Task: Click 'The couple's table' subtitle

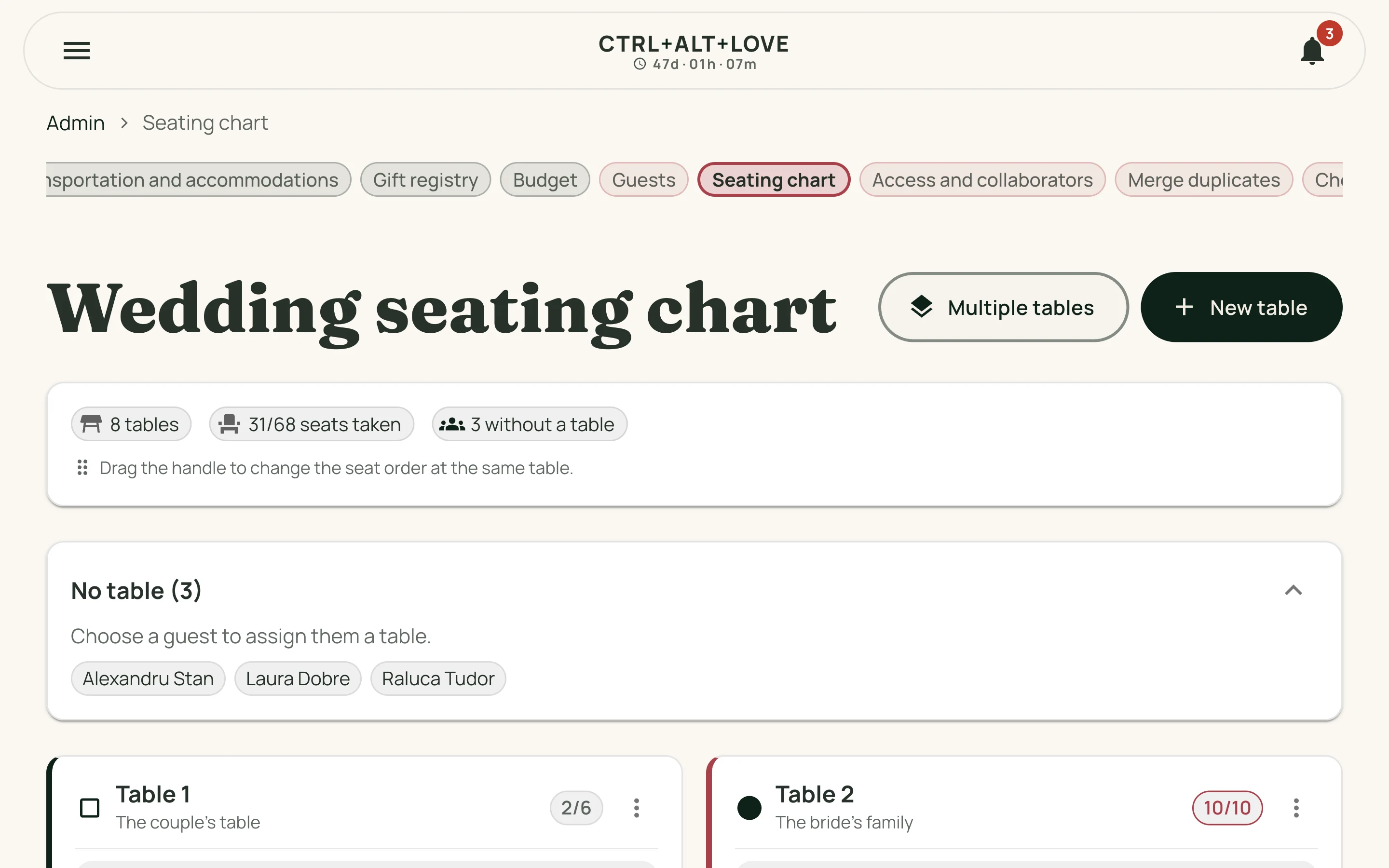Action: (x=188, y=823)
